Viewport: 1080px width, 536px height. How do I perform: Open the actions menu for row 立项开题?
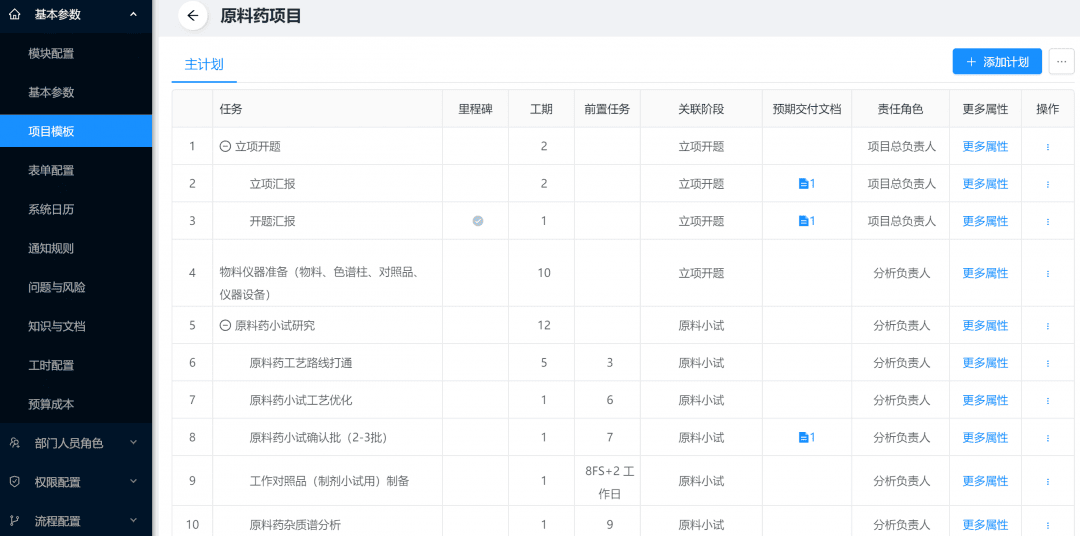click(1048, 147)
